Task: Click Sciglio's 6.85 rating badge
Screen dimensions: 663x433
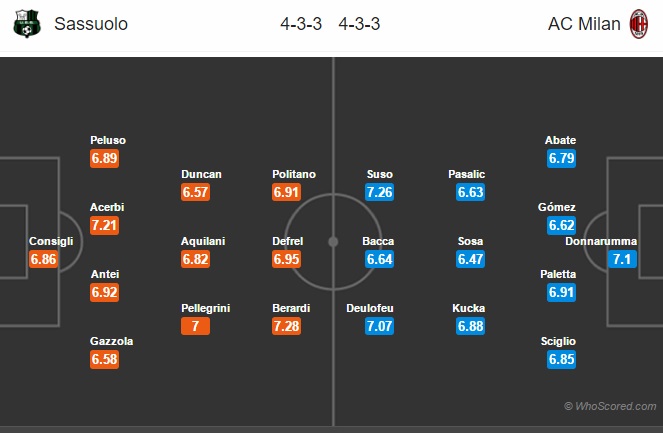Action: click(561, 359)
